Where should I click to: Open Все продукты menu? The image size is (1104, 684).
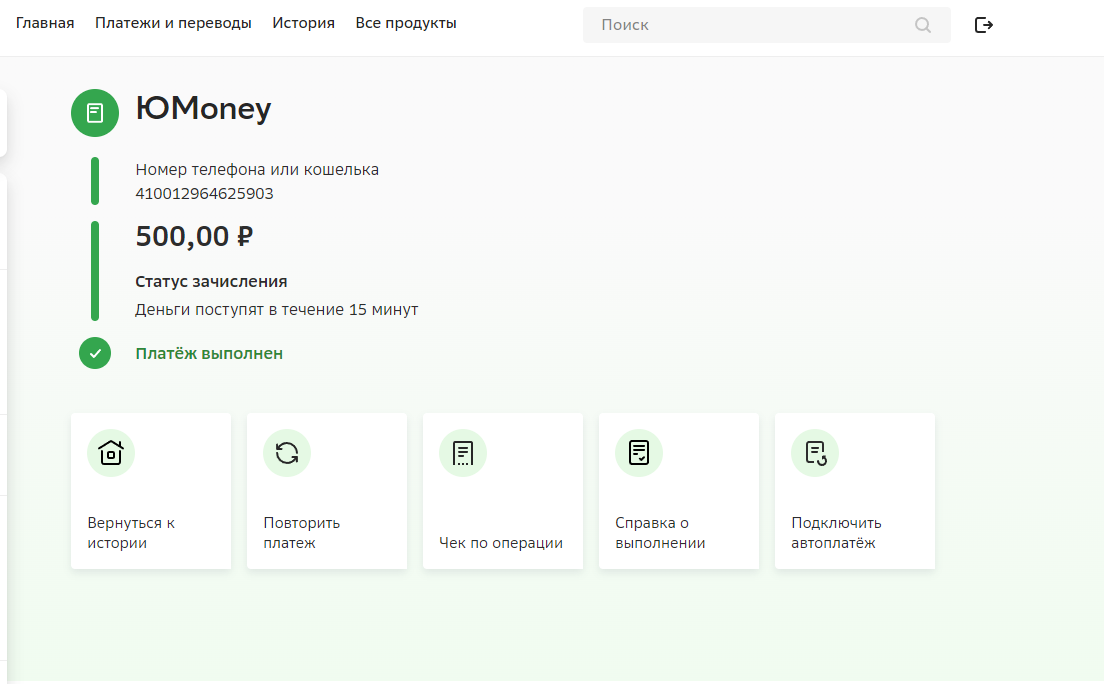[x=406, y=23]
